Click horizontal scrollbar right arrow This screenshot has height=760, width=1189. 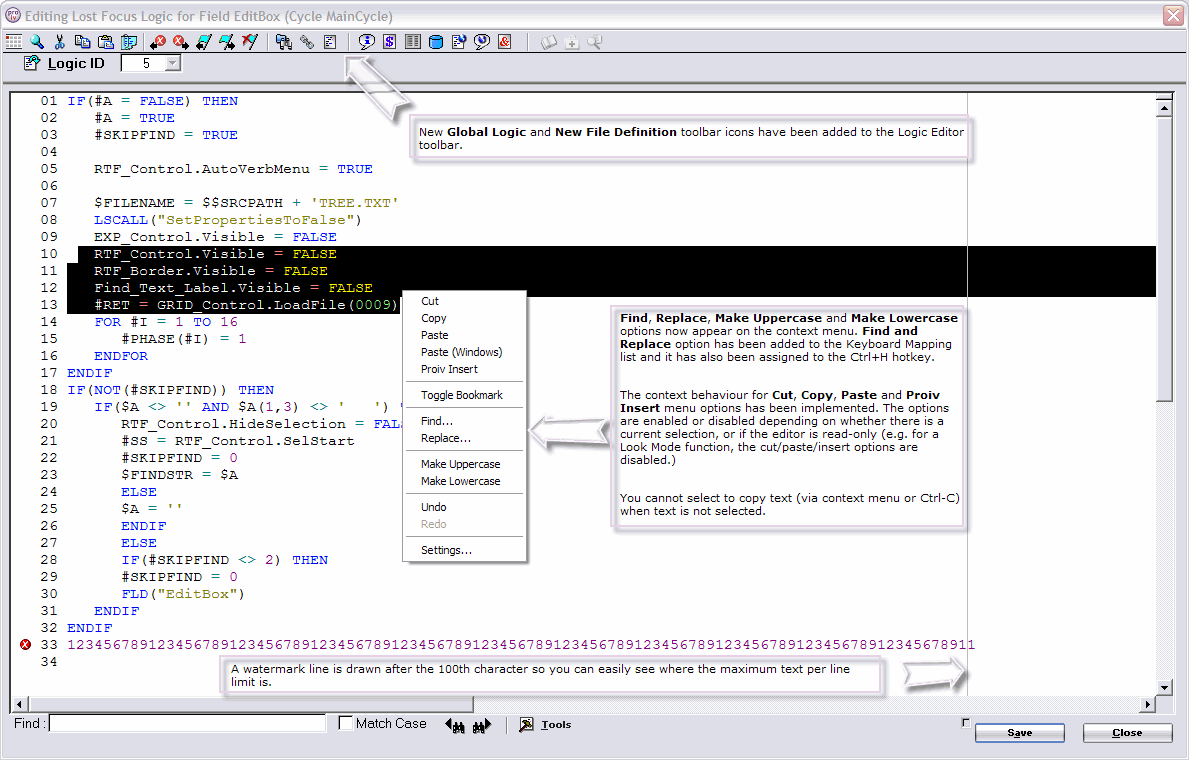coord(1148,705)
